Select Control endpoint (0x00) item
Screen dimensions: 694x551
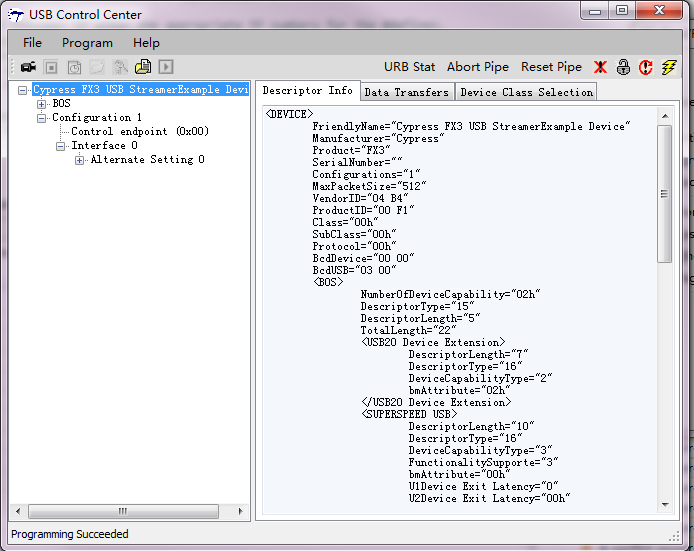click(140, 131)
